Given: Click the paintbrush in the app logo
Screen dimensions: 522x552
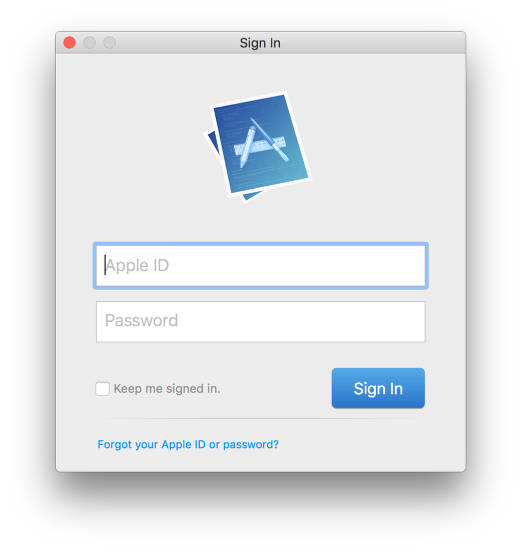Looking at the screenshot, I should [270, 140].
